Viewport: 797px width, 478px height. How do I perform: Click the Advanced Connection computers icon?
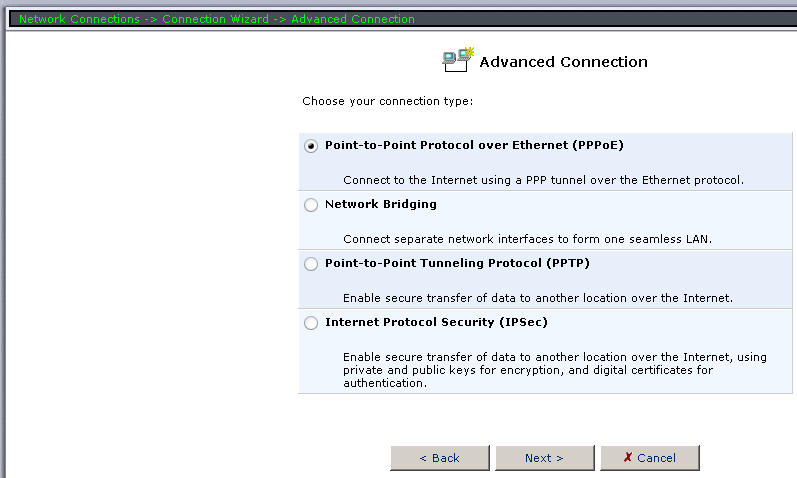(458, 60)
